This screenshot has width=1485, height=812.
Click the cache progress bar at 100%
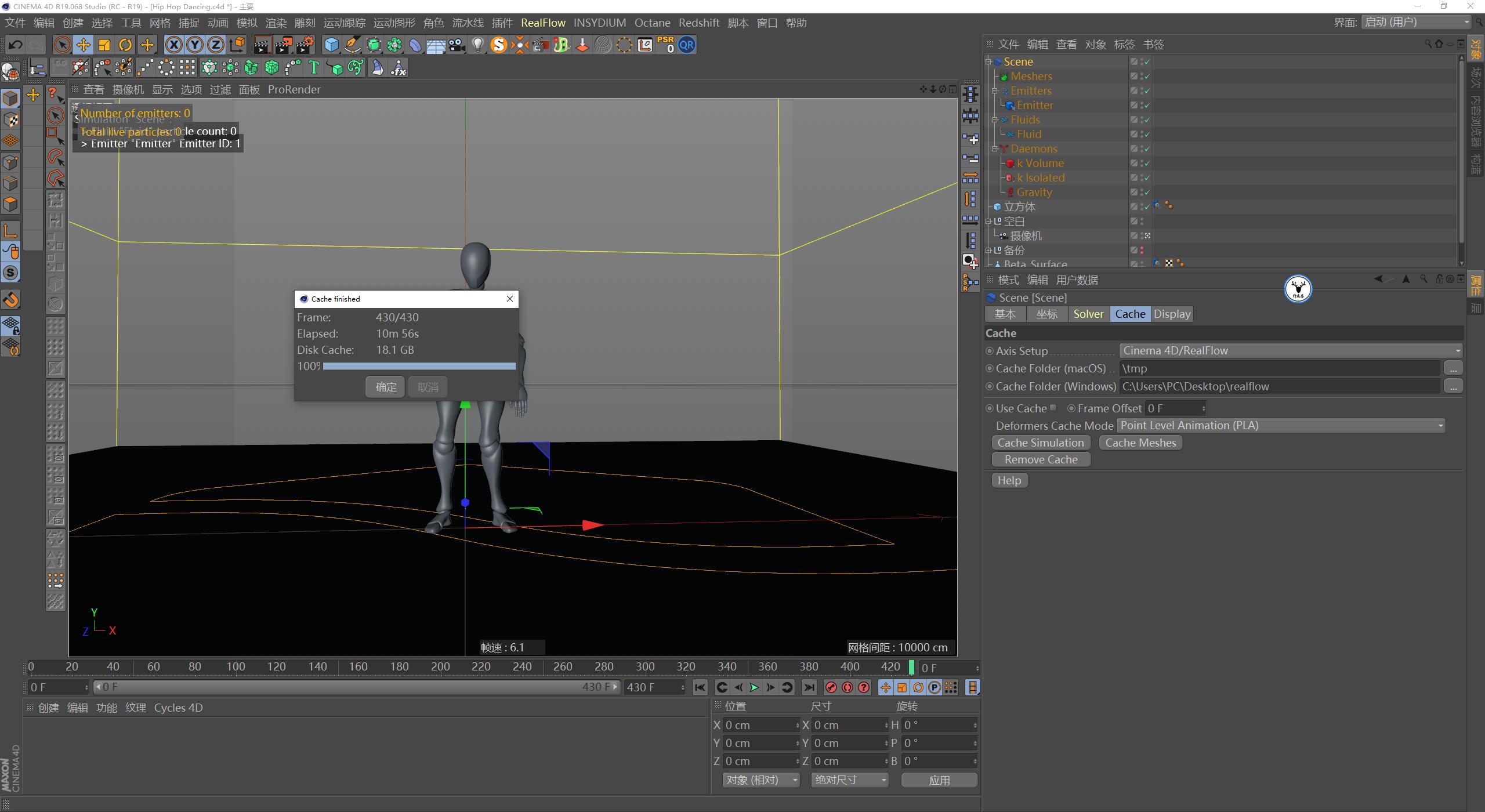click(x=418, y=365)
